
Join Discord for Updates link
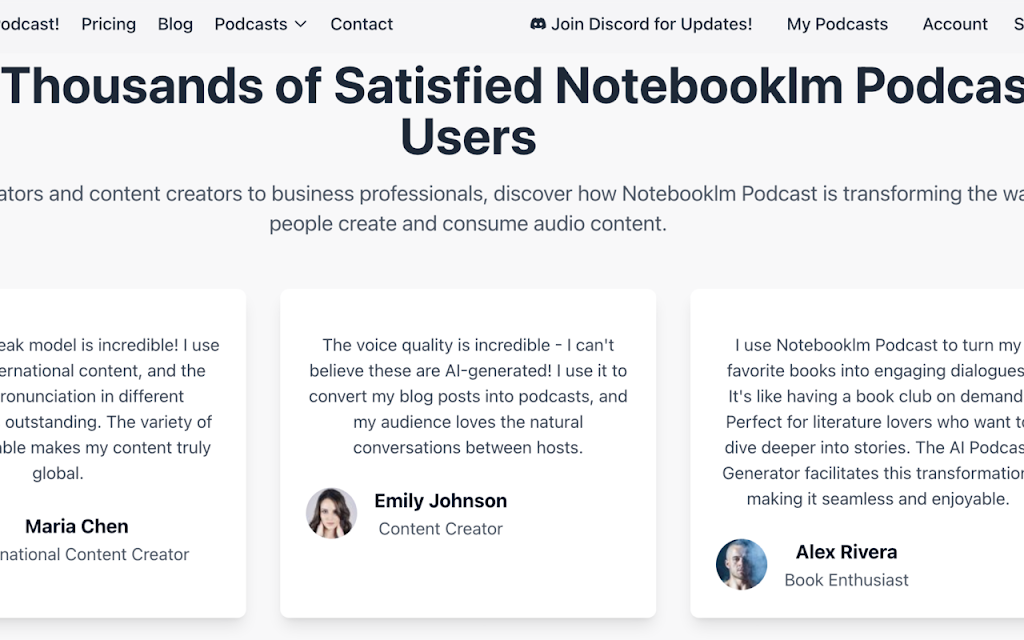641,24
